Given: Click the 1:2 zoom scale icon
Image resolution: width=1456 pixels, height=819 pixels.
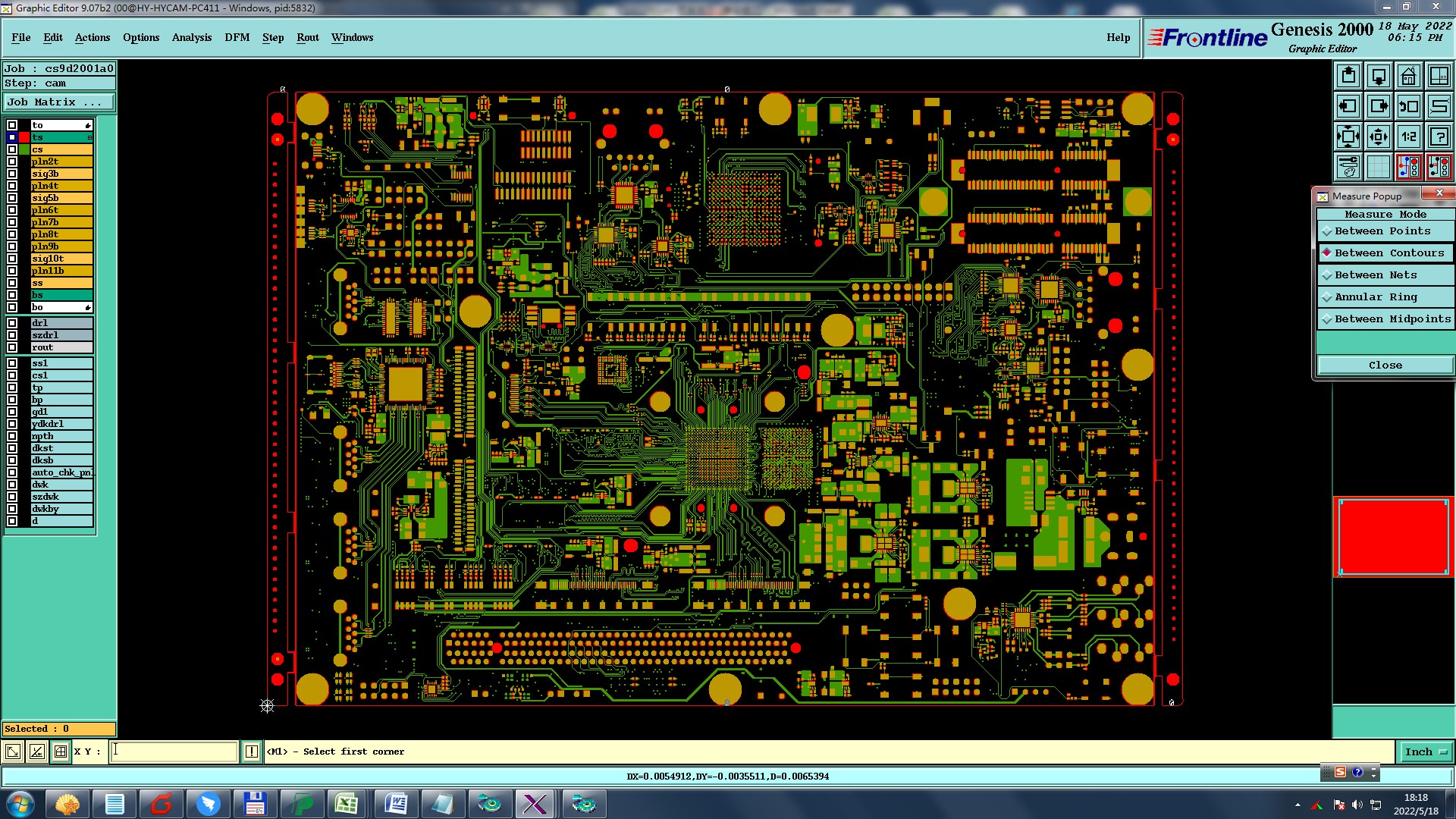Looking at the screenshot, I should coord(1408,136).
